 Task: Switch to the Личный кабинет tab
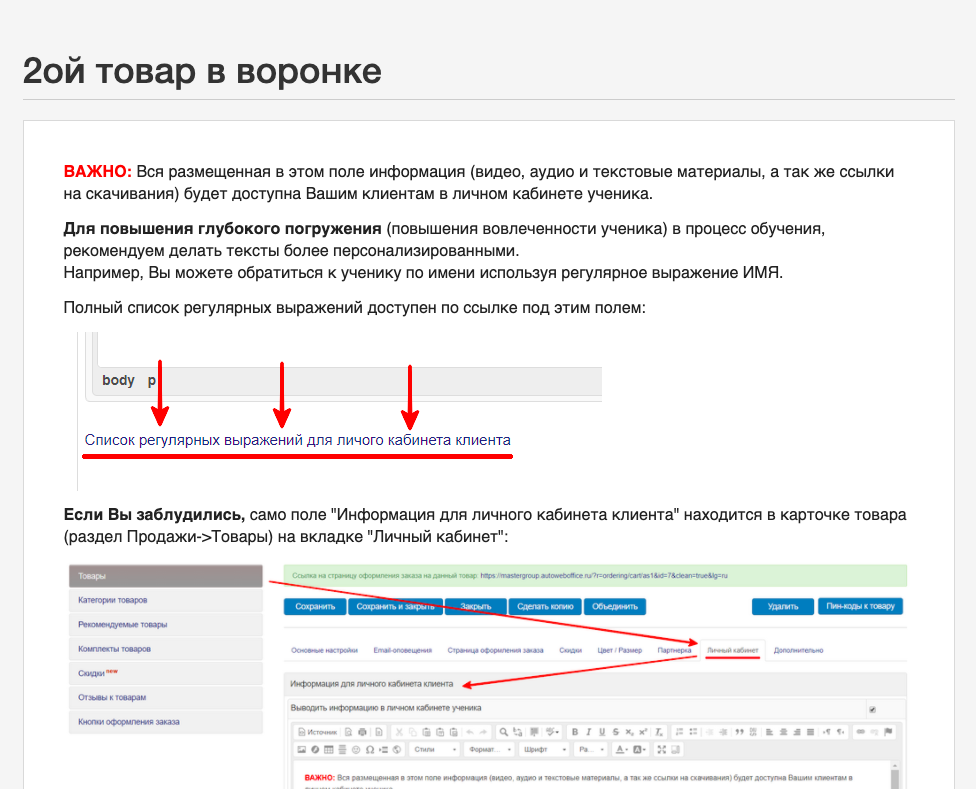(x=733, y=650)
